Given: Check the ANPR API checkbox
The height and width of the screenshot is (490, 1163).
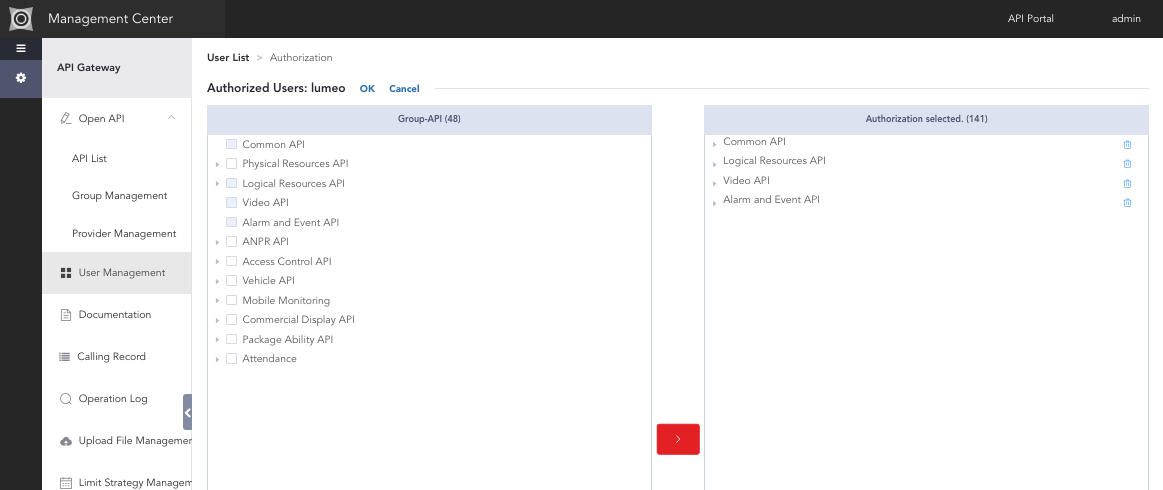Looking at the screenshot, I should [x=231, y=242].
